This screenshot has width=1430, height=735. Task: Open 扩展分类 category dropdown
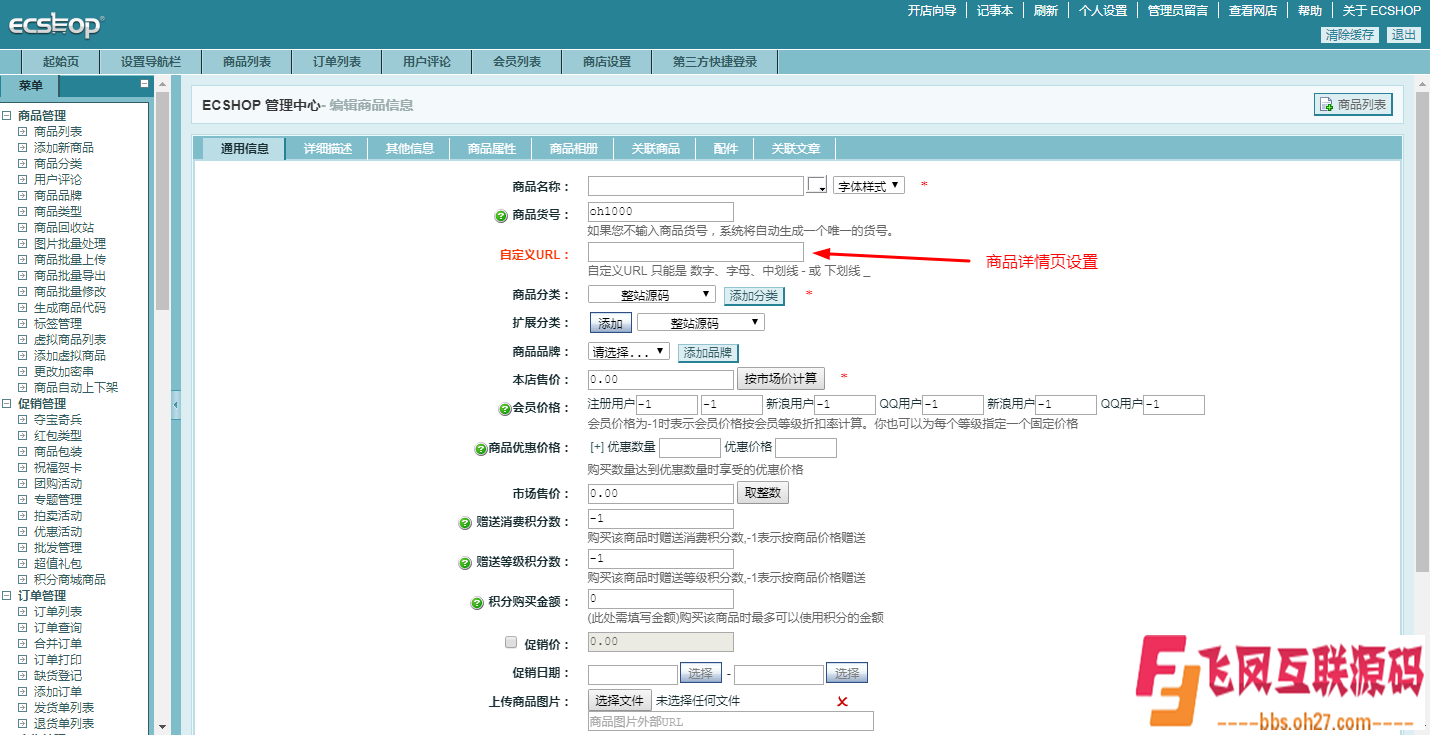pyautogui.click(x=701, y=322)
